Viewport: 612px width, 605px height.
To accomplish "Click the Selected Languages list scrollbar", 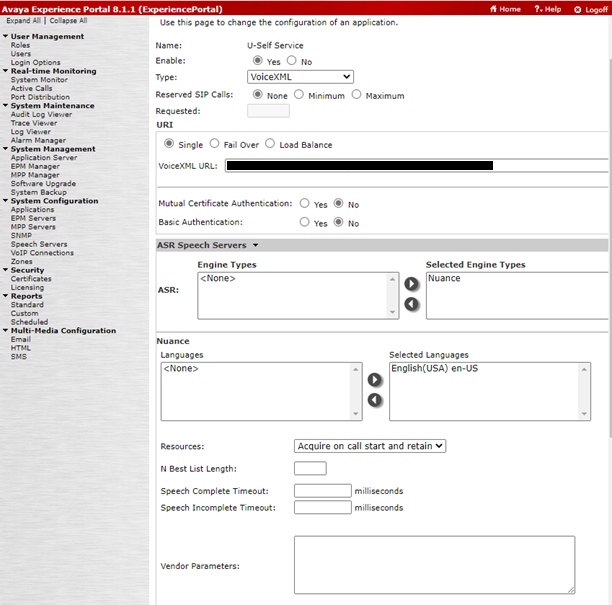I will 584,391.
